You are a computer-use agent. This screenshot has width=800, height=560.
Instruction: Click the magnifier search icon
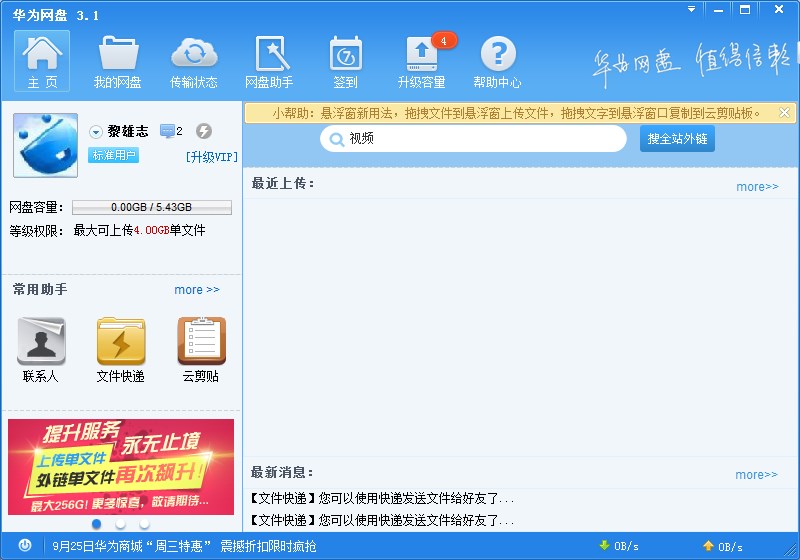coord(337,139)
